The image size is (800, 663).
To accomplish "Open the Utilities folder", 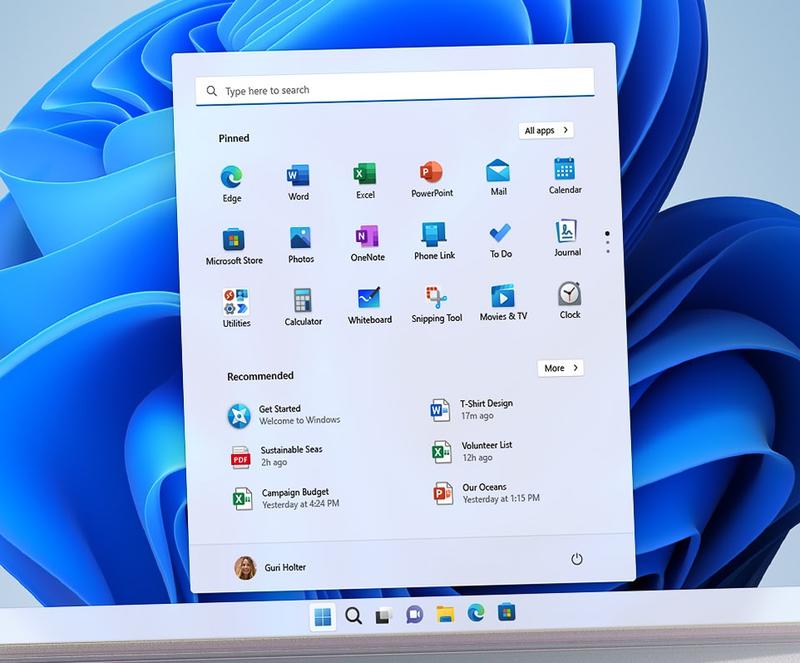I will [x=236, y=308].
